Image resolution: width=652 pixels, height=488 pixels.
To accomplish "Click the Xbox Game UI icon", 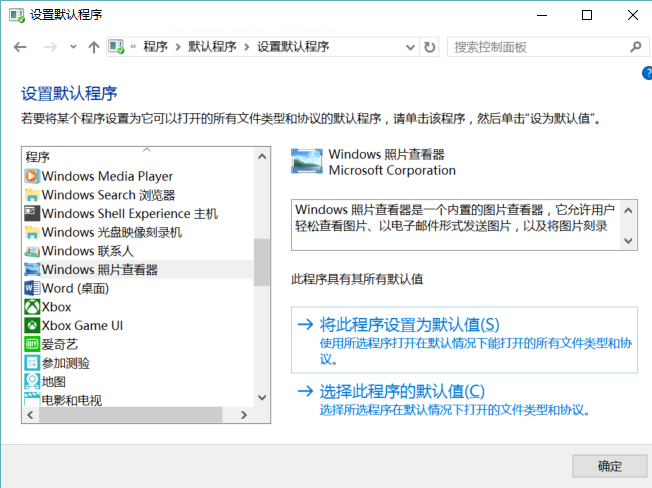I will (x=32, y=325).
